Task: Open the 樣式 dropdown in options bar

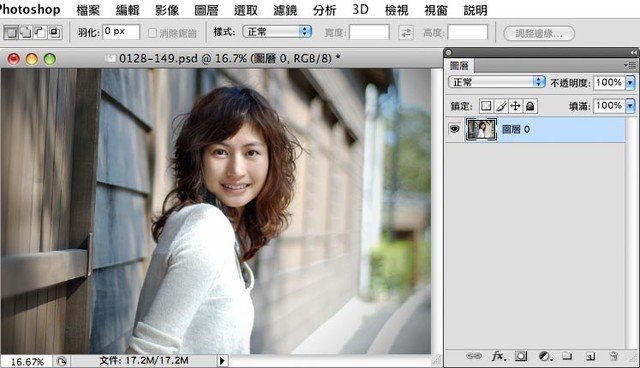Action: point(277,31)
